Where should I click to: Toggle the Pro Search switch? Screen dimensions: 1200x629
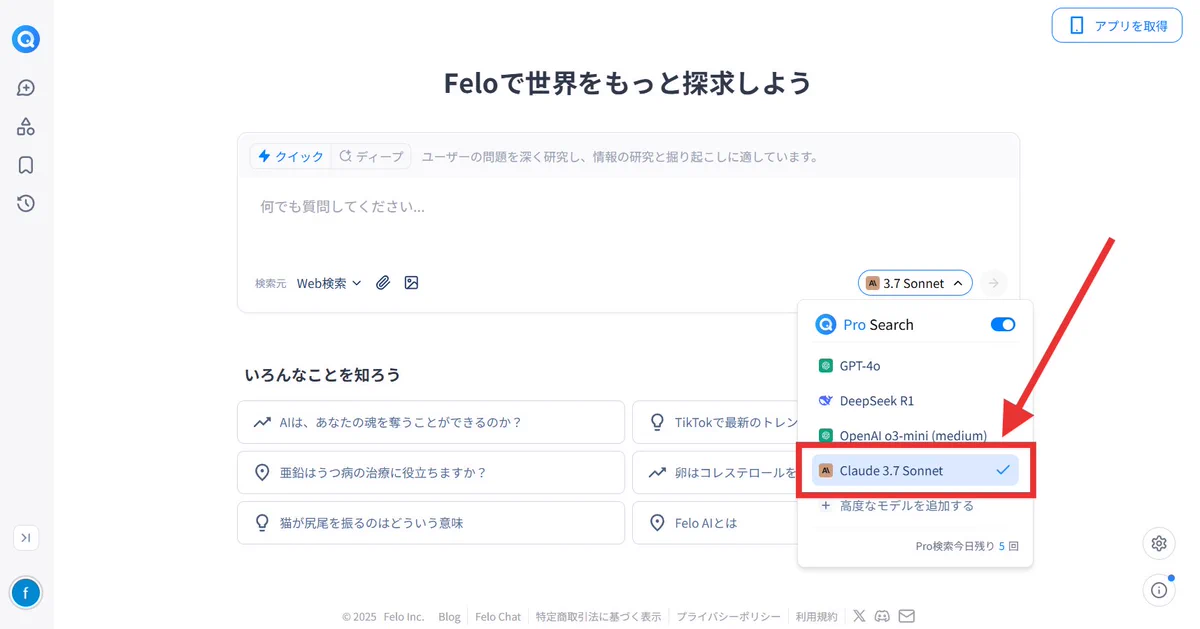click(1002, 324)
